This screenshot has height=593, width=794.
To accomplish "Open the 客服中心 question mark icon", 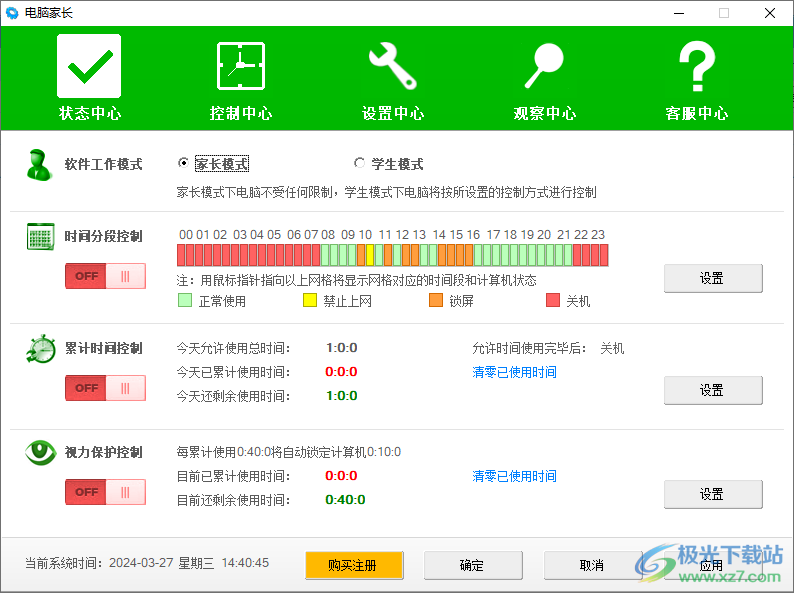I will point(697,66).
